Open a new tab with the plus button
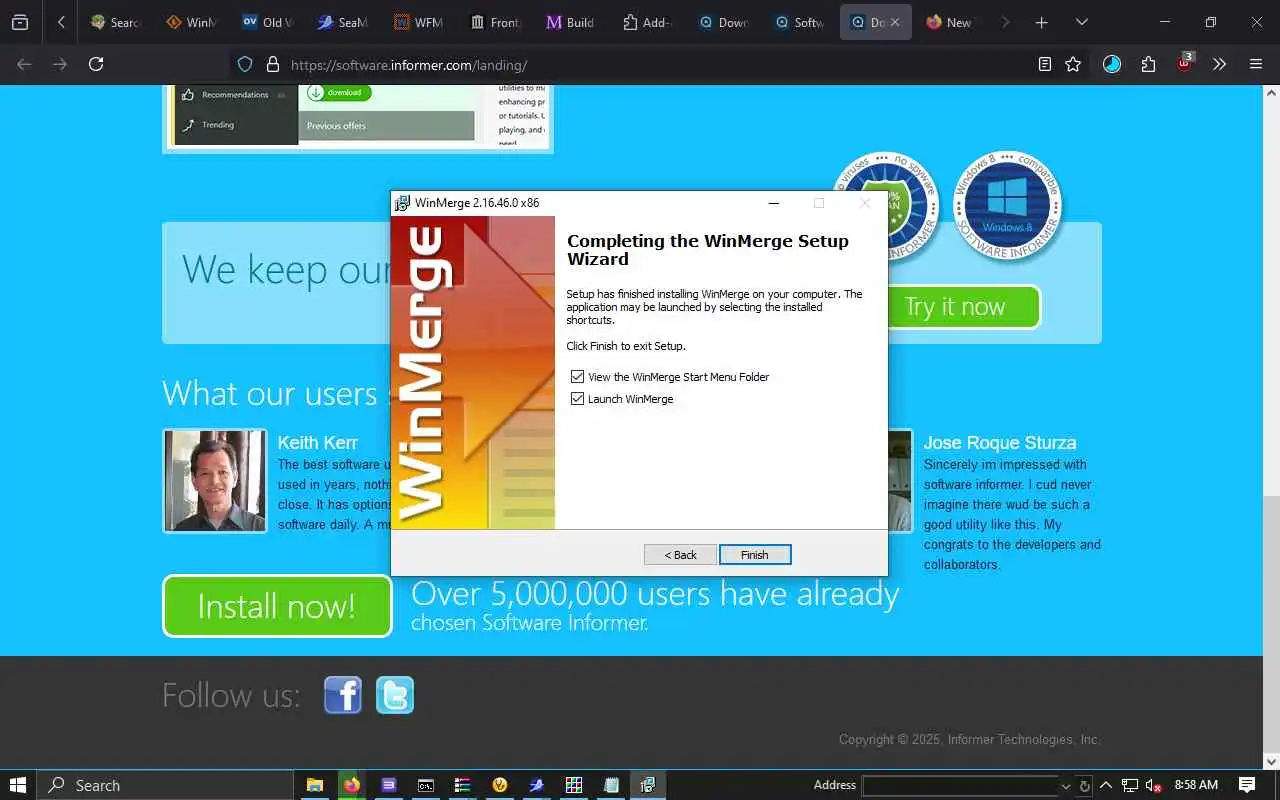Screen dimensions: 1280x800 pyautogui.click(x=1041, y=22)
